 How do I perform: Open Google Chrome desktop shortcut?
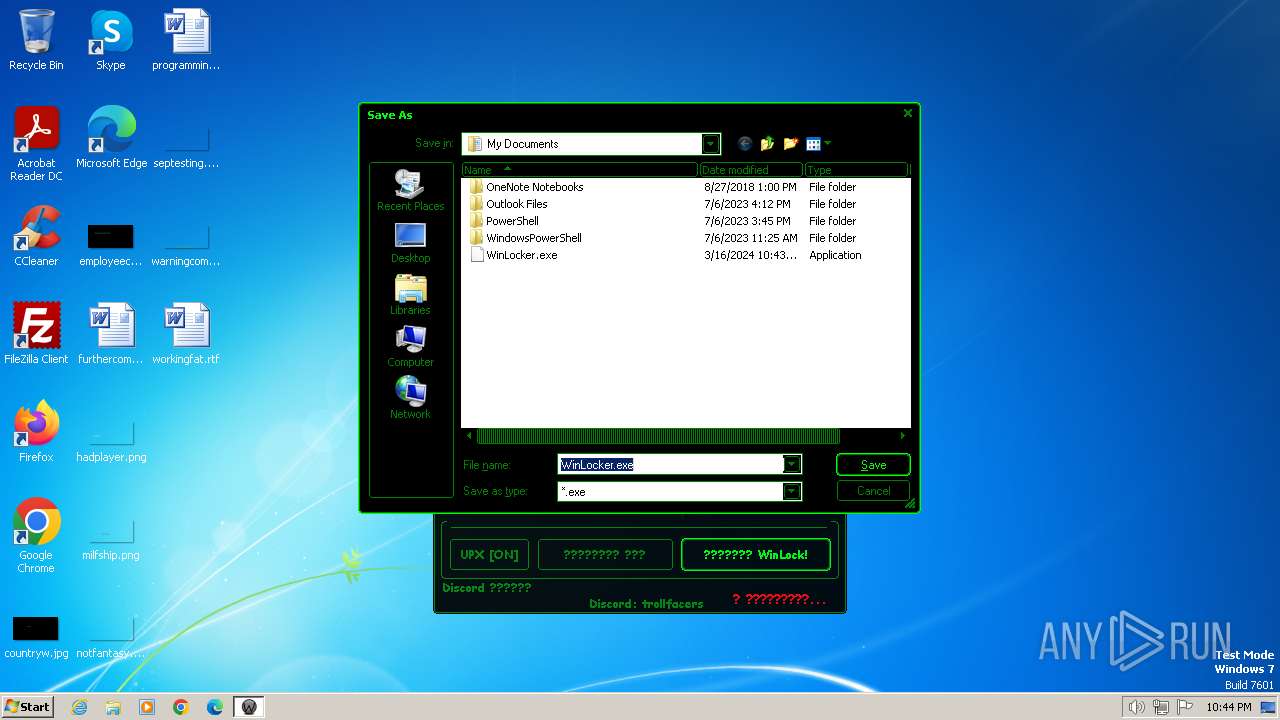point(36,535)
